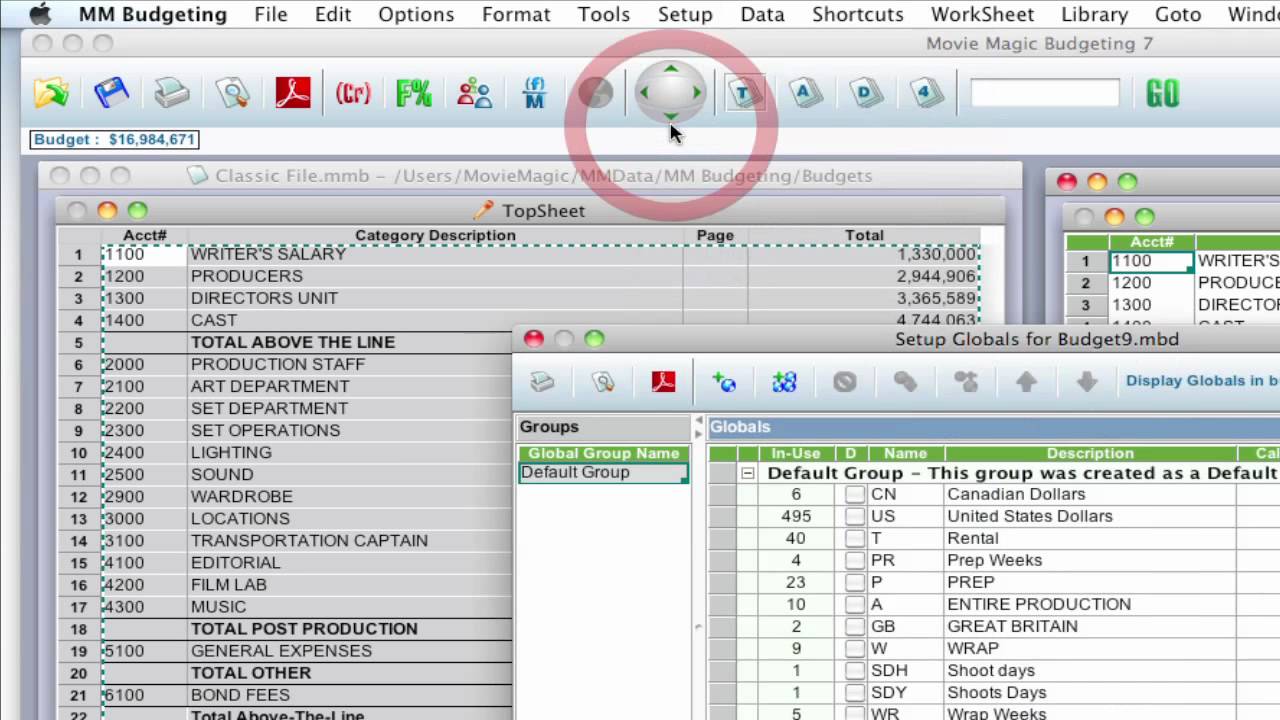Tick the D checkbox for Canadian Dollars
The width and height of the screenshot is (1280, 720).
(x=854, y=494)
